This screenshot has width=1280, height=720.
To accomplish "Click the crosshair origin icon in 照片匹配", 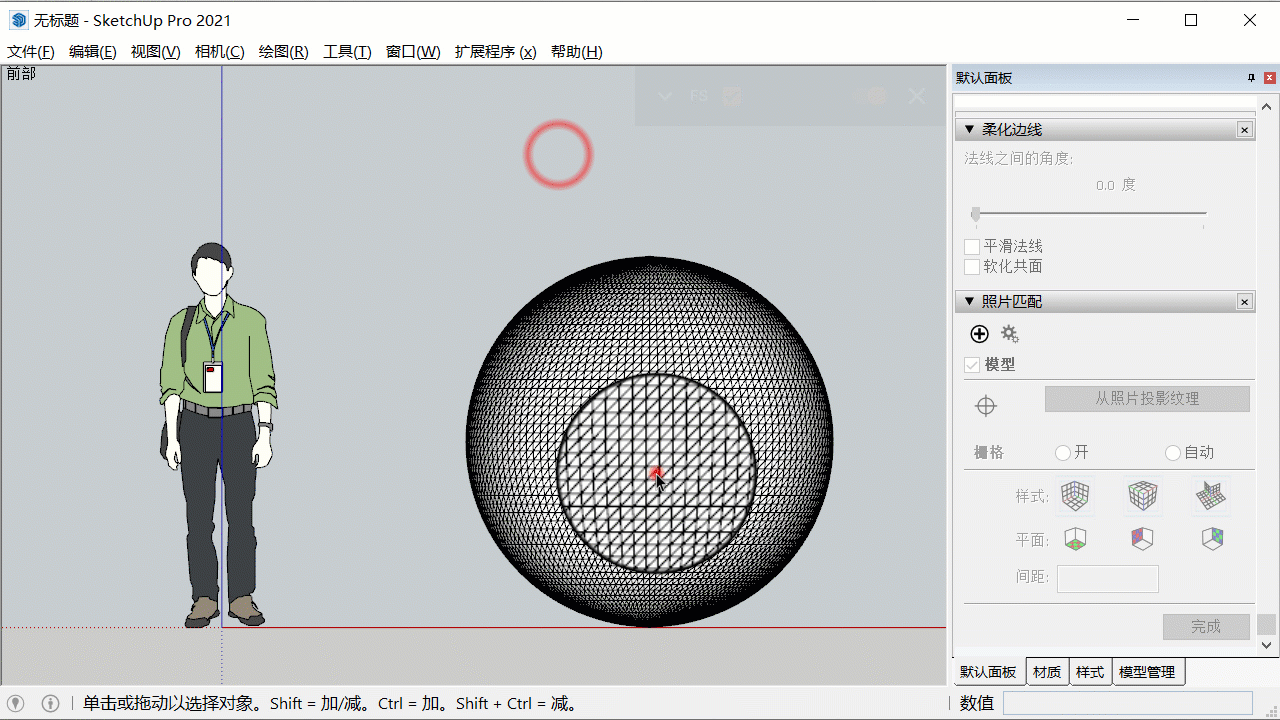I will pyautogui.click(x=986, y=406).
